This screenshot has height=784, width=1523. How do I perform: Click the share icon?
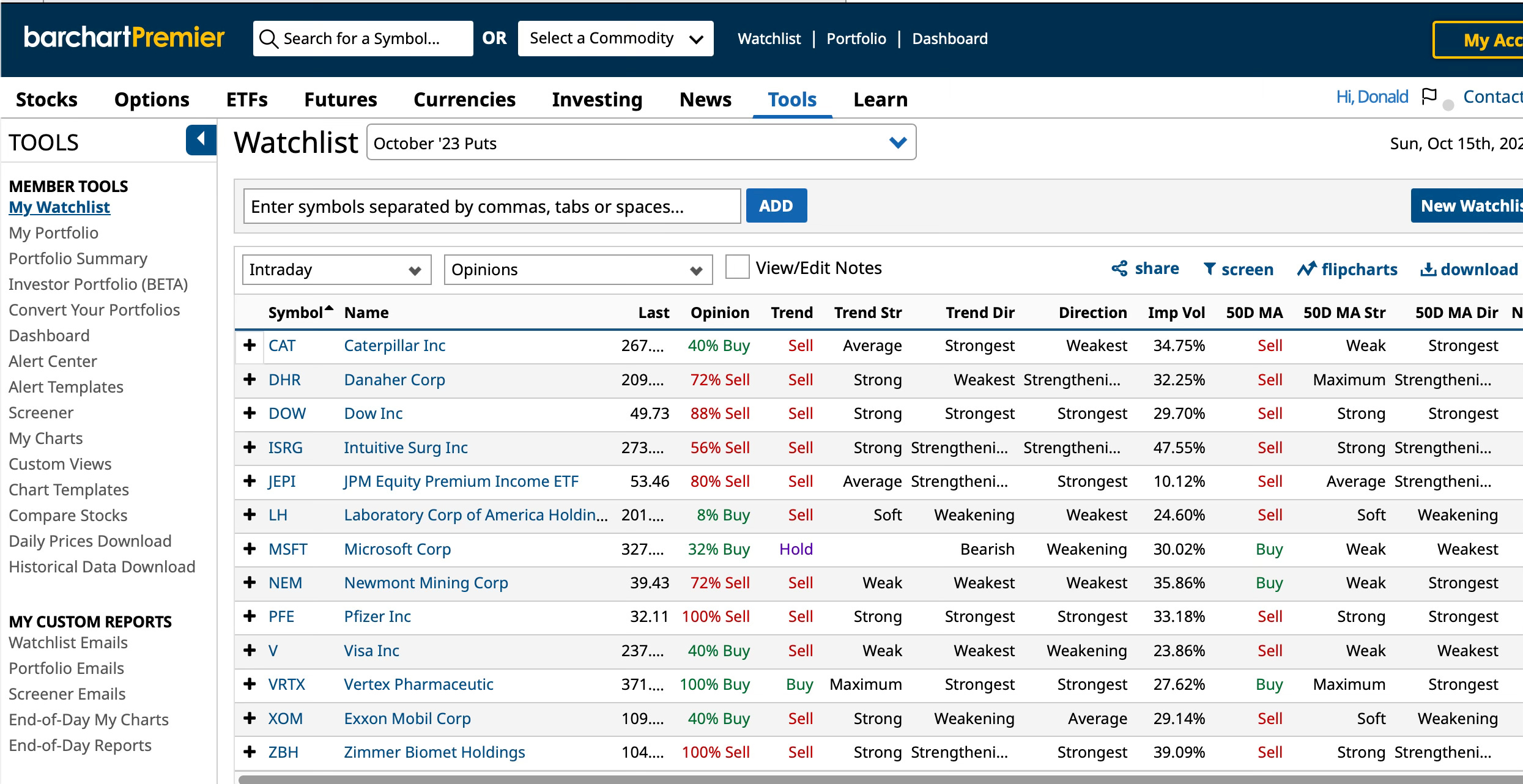pos(1119,268)
